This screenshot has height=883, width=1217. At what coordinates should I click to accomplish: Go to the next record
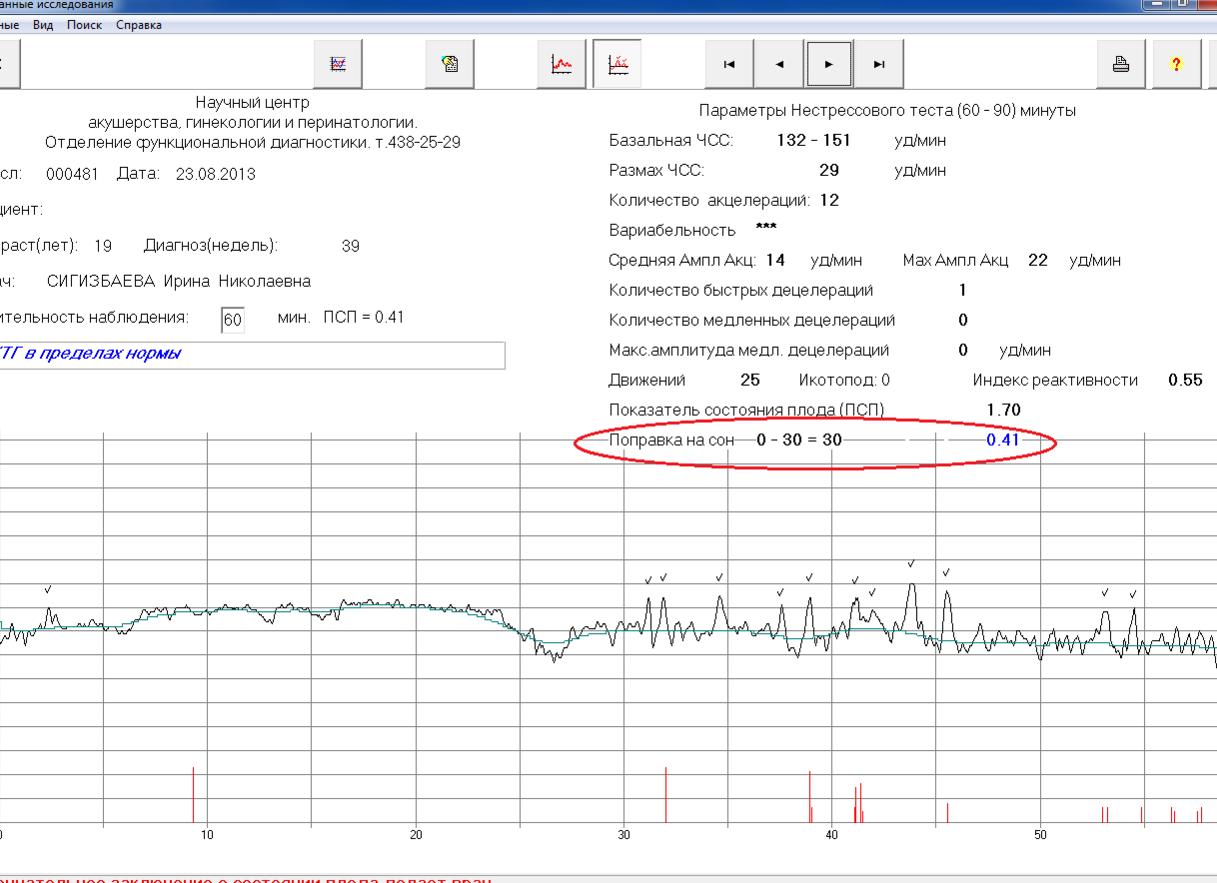click(828, 65)
